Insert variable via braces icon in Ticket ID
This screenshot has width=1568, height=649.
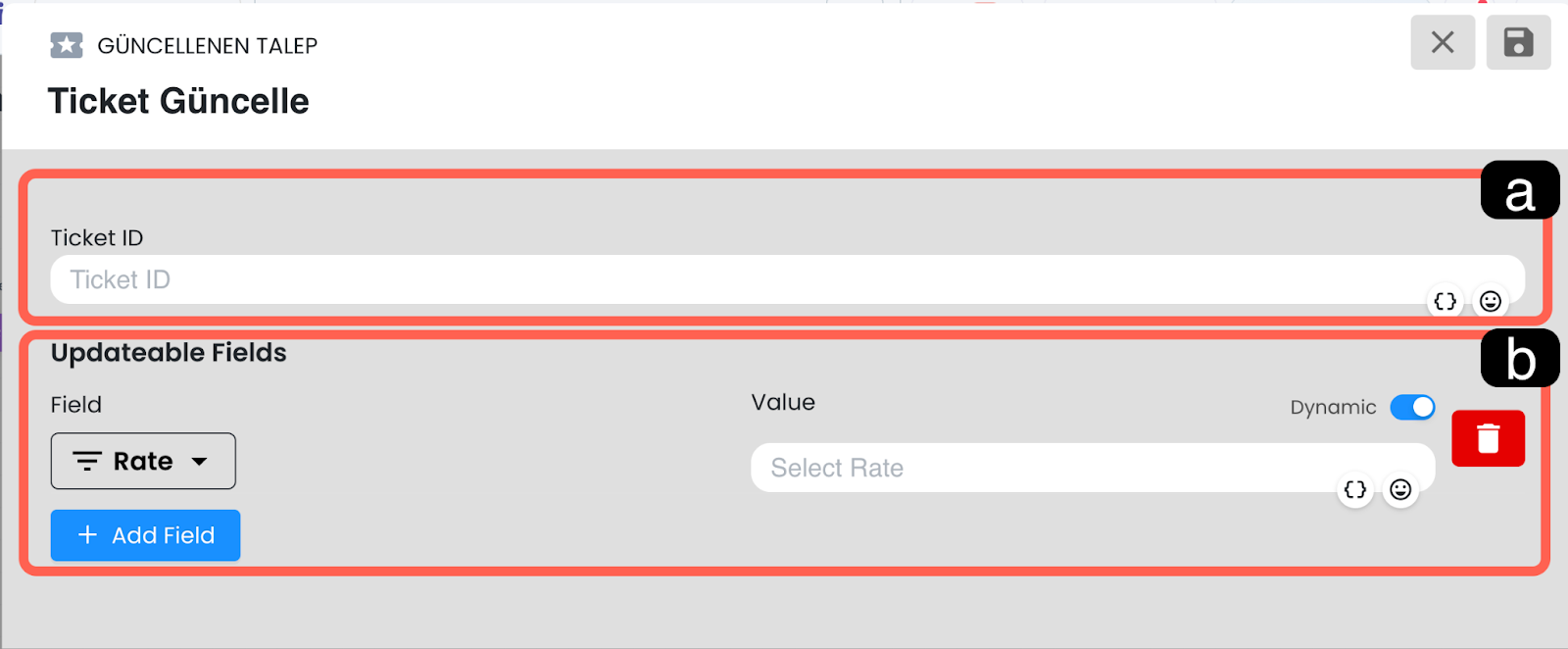[x=1445, y=301]
